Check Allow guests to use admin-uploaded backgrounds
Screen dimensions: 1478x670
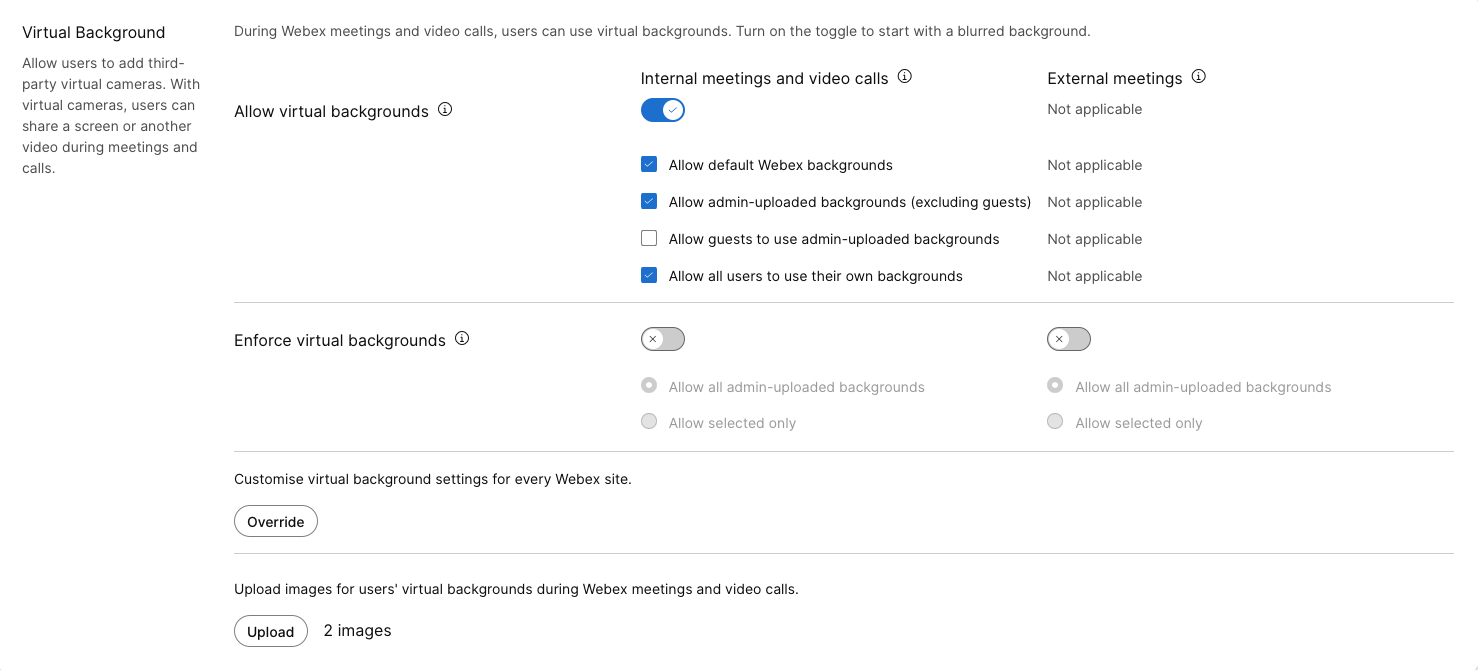click(x=649, y=239)
